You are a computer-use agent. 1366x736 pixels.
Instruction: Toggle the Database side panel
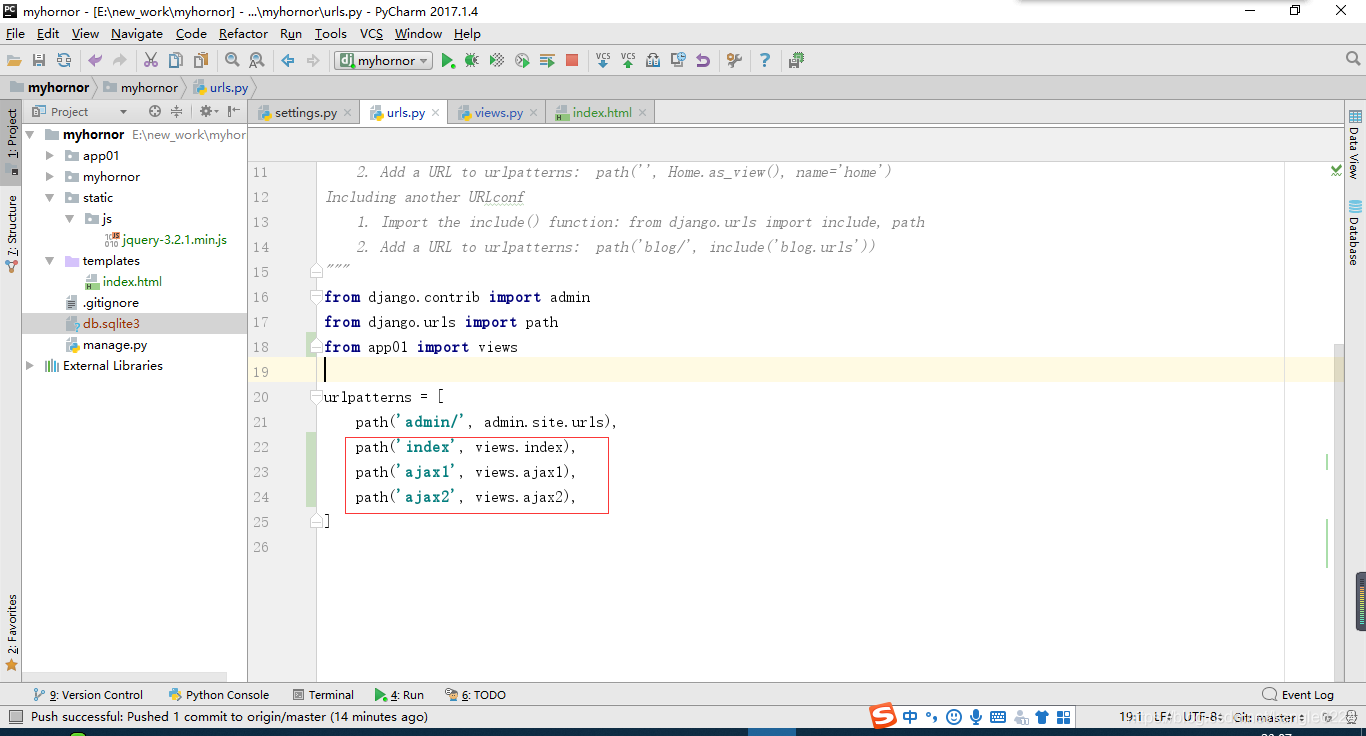1355,232
